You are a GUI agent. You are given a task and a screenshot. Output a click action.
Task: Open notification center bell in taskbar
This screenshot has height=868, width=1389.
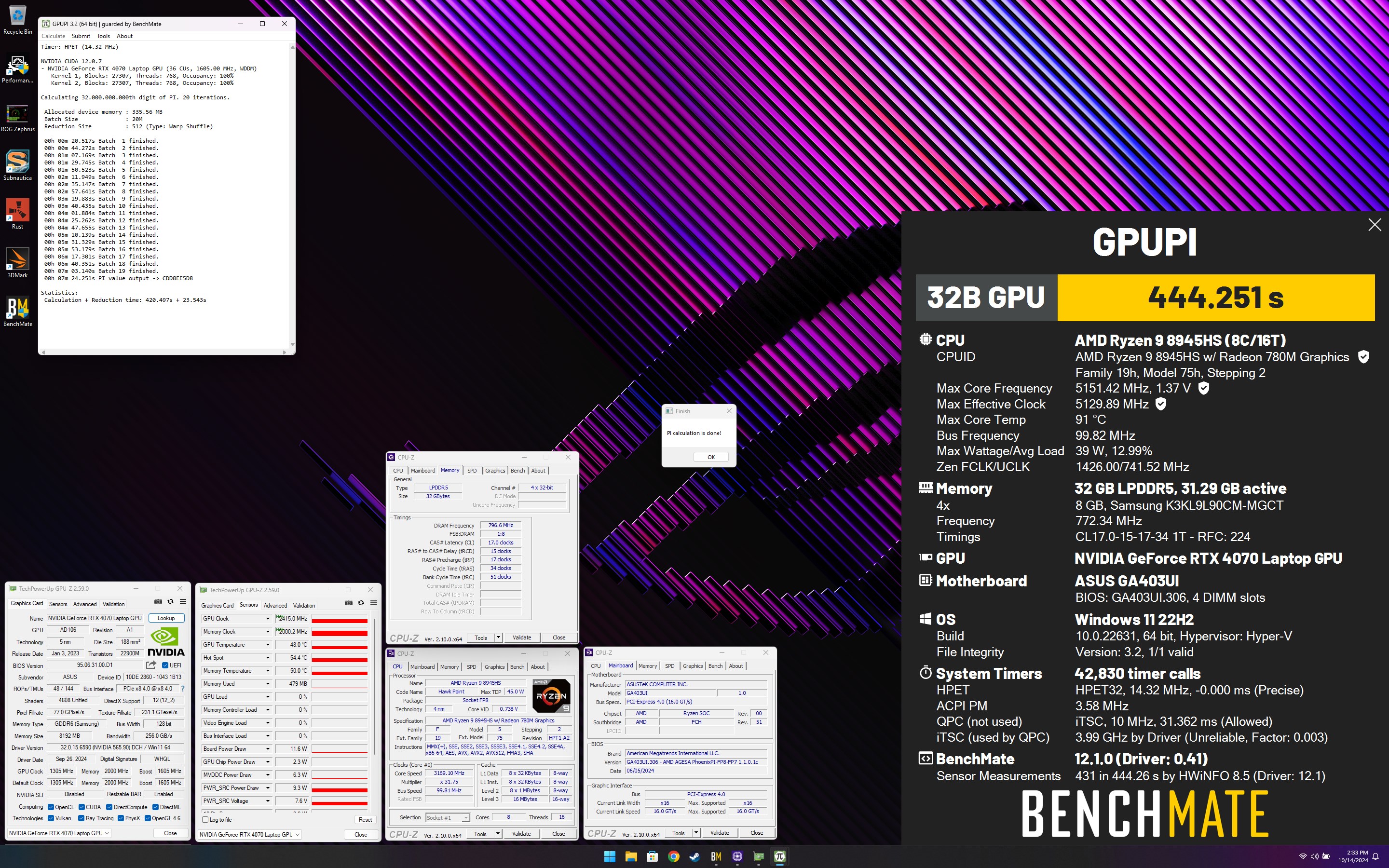1376,856
